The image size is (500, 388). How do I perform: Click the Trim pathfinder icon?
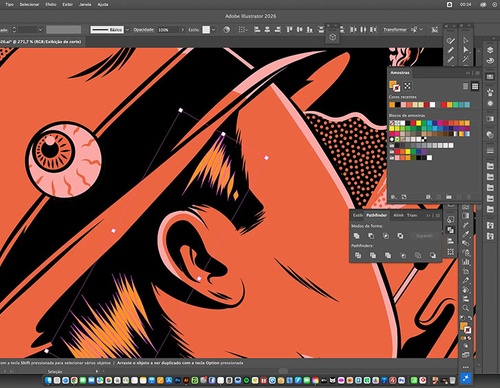click(x=373, y=255)
